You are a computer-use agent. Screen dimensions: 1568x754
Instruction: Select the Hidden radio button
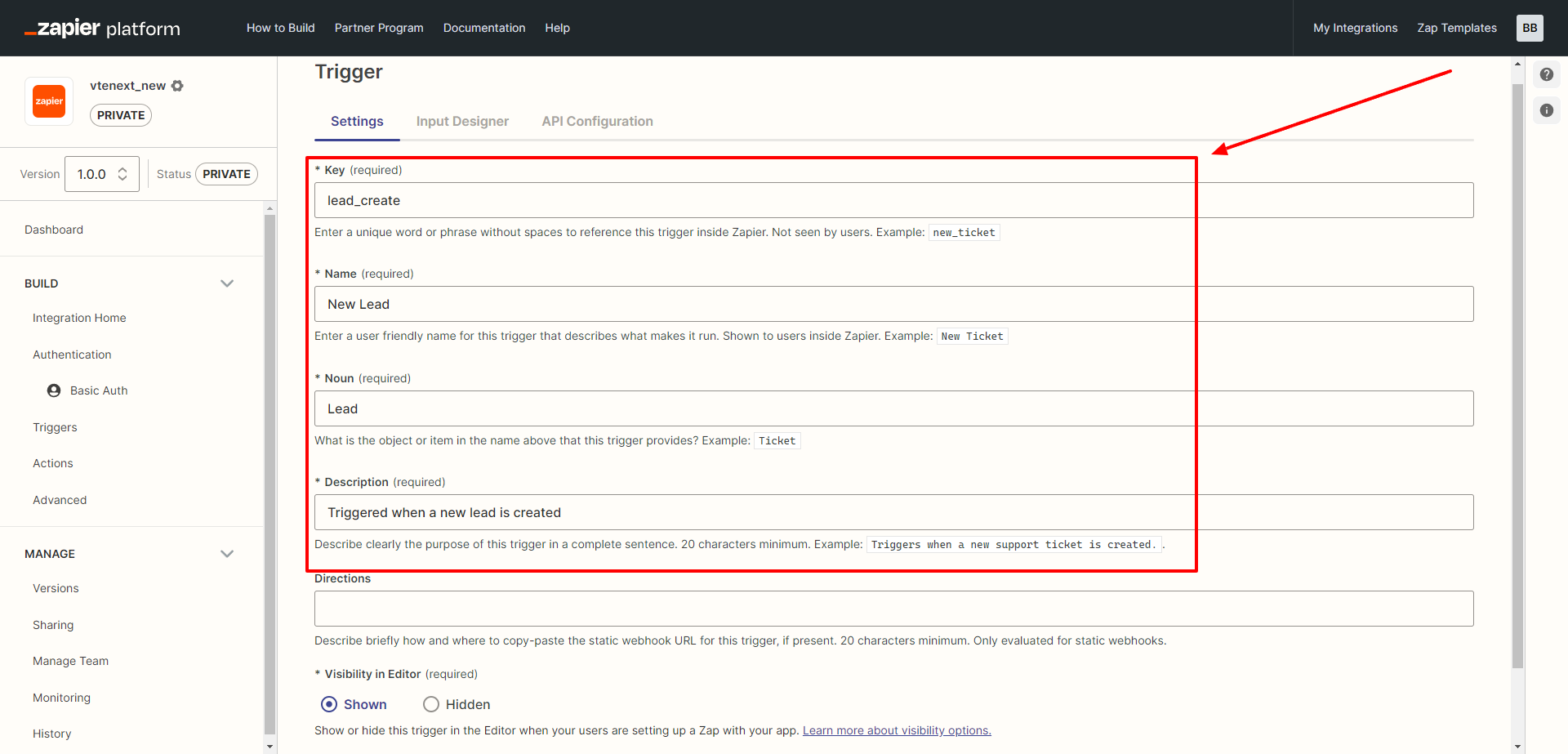click(x=431, y=704)
